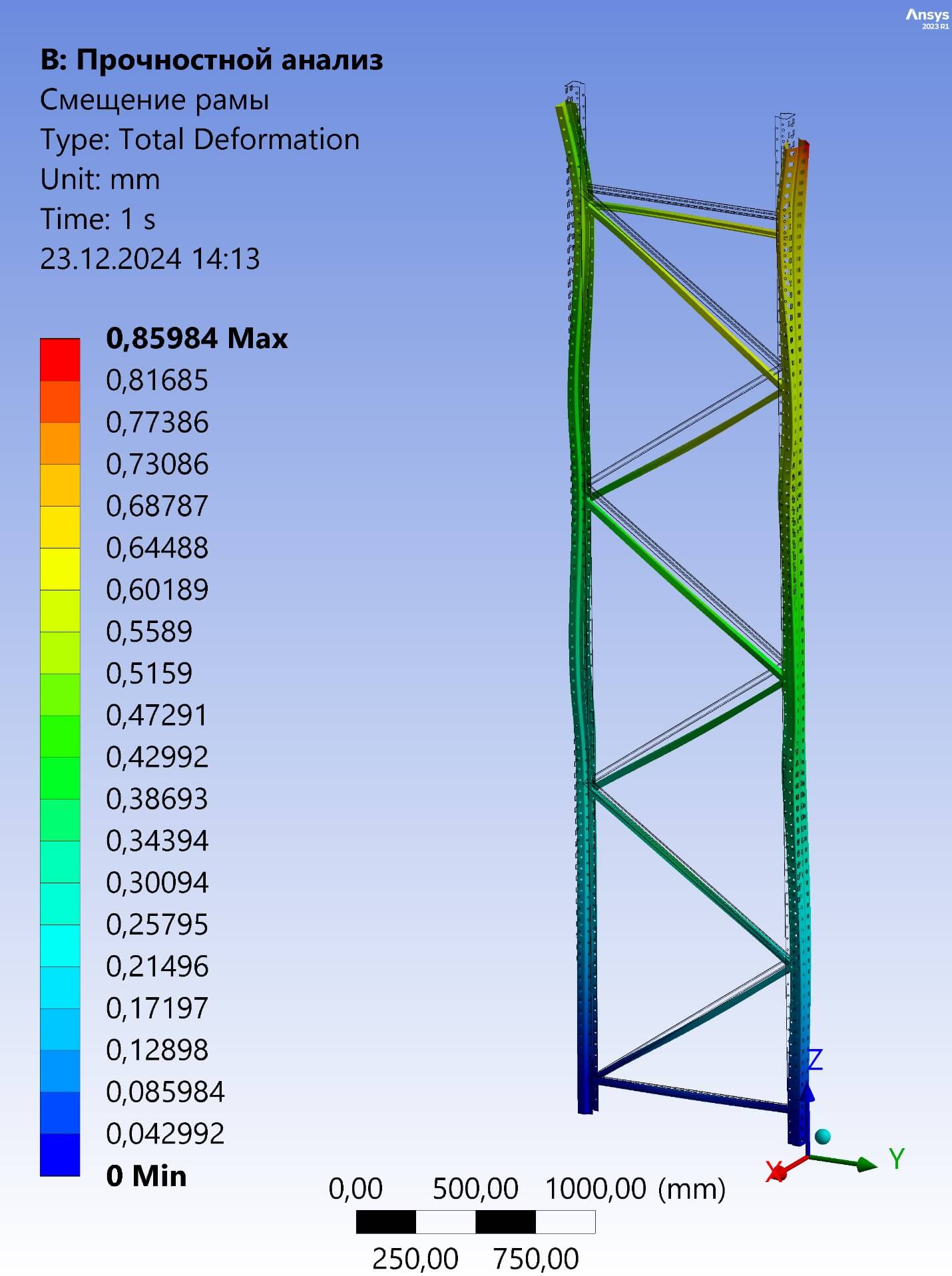Image resolution: width=952 pixels, height=1276 pixels.
Task: Click the 'Time: 1 s' label
Action: (98, 220)
